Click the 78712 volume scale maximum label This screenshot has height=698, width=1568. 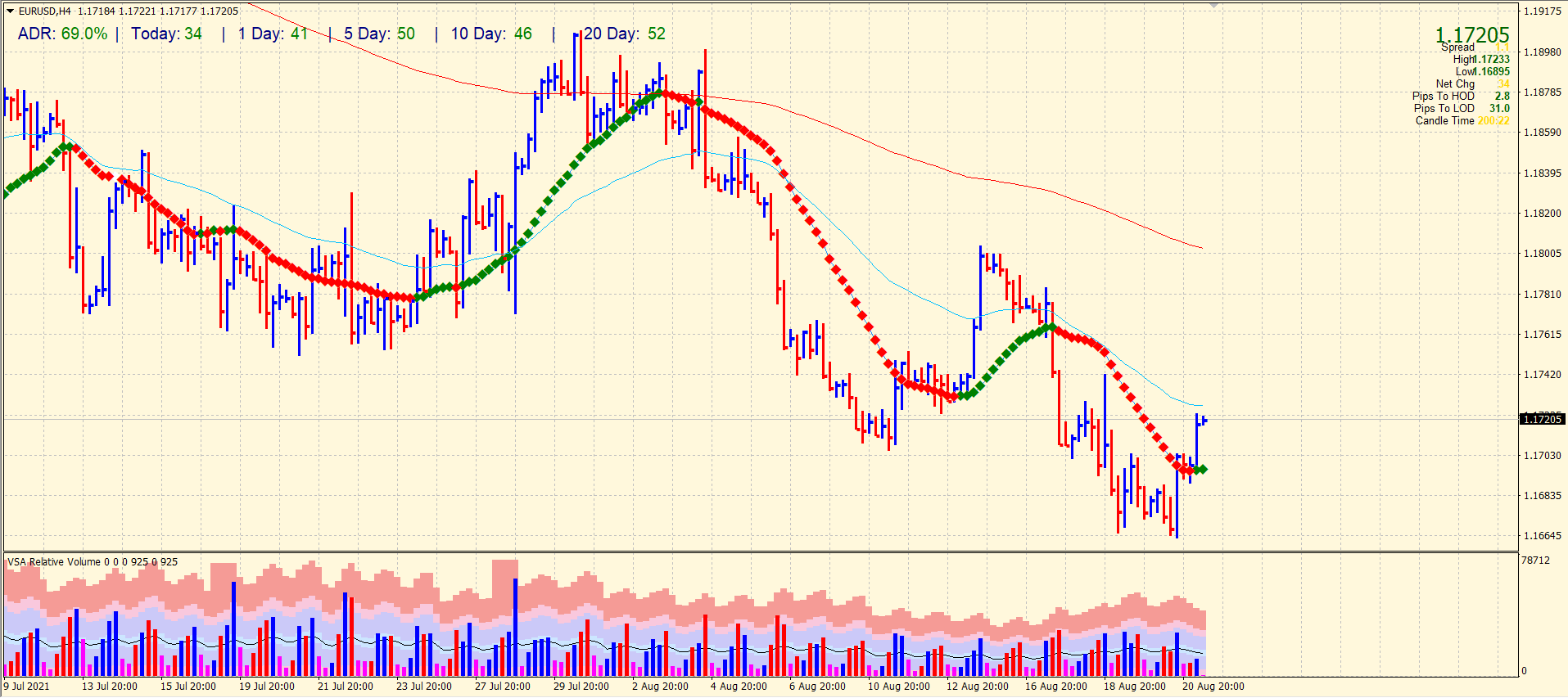[1535, 561]
